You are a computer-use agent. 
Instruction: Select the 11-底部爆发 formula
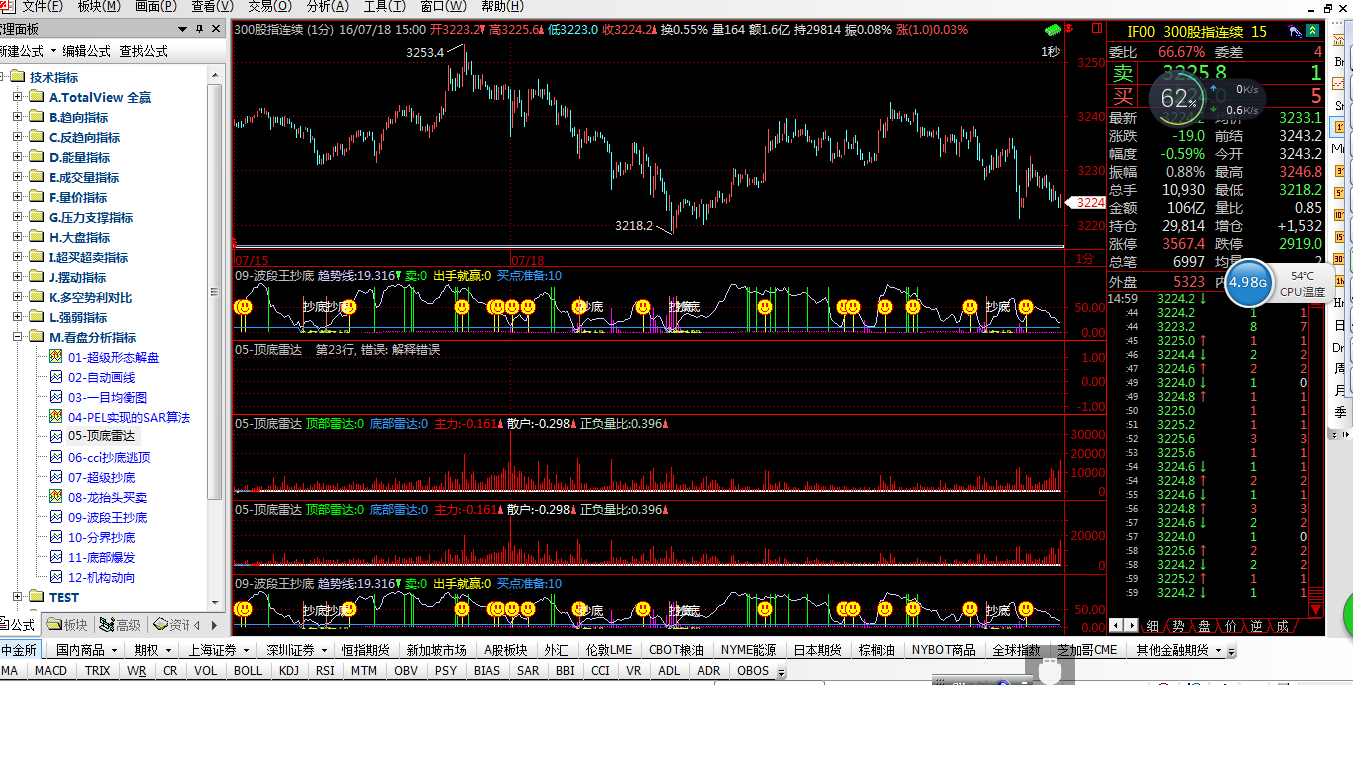click(x=101, y=557)
